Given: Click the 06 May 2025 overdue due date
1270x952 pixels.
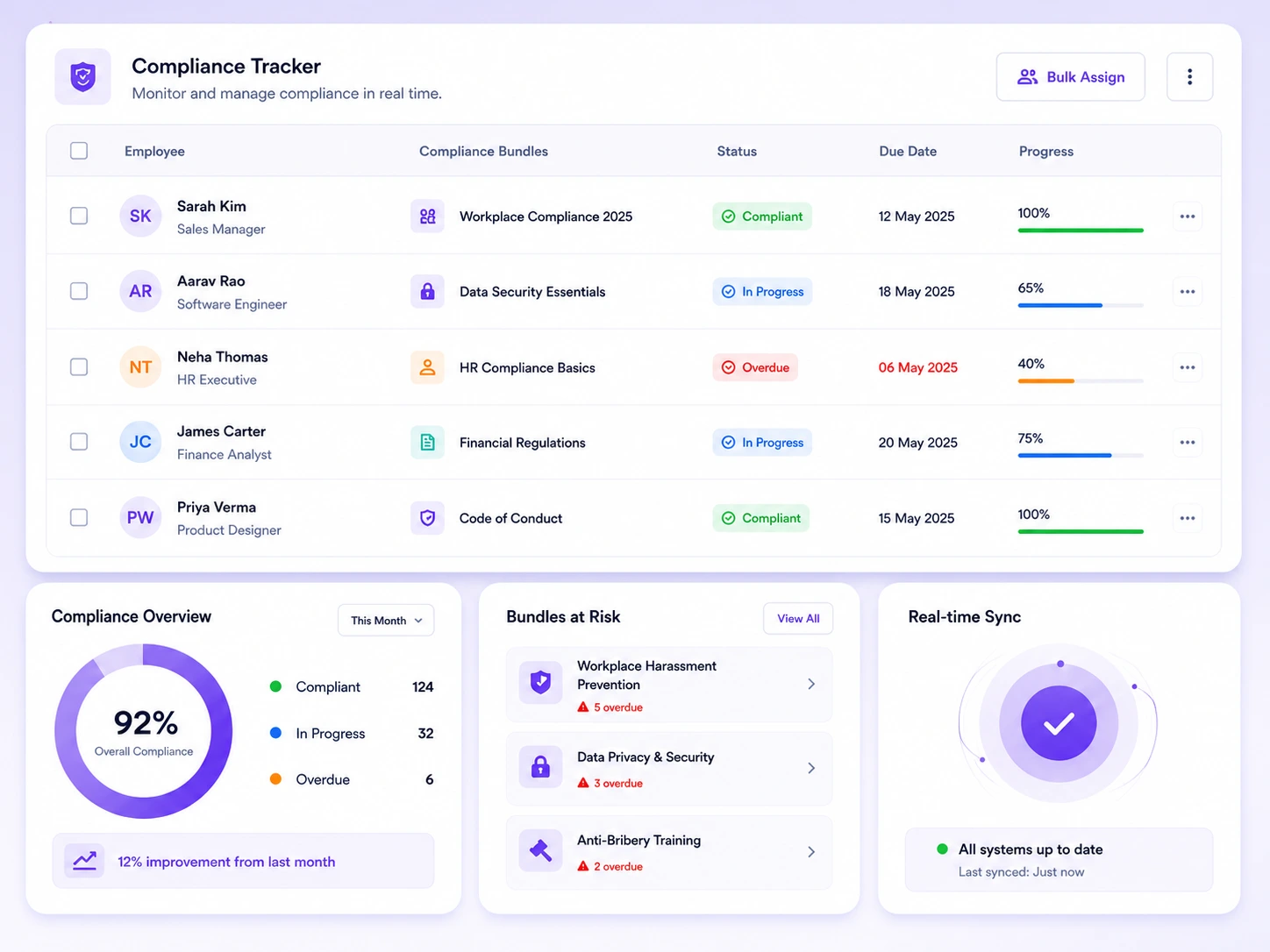Looking at the screenshot, I should [918, 367].
